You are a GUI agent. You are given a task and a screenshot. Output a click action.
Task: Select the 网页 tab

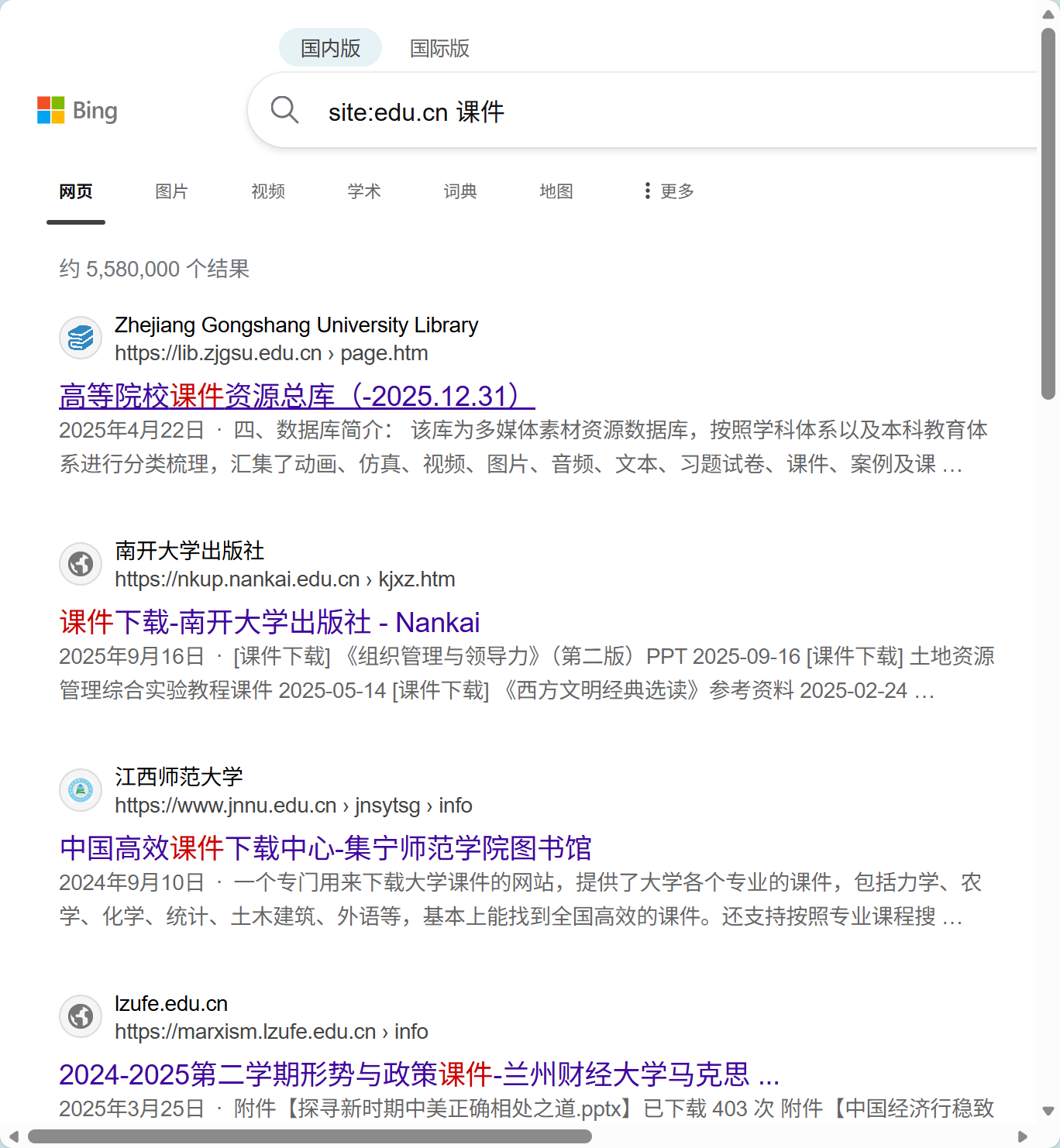pyautogui.click(x=76, y=191)
